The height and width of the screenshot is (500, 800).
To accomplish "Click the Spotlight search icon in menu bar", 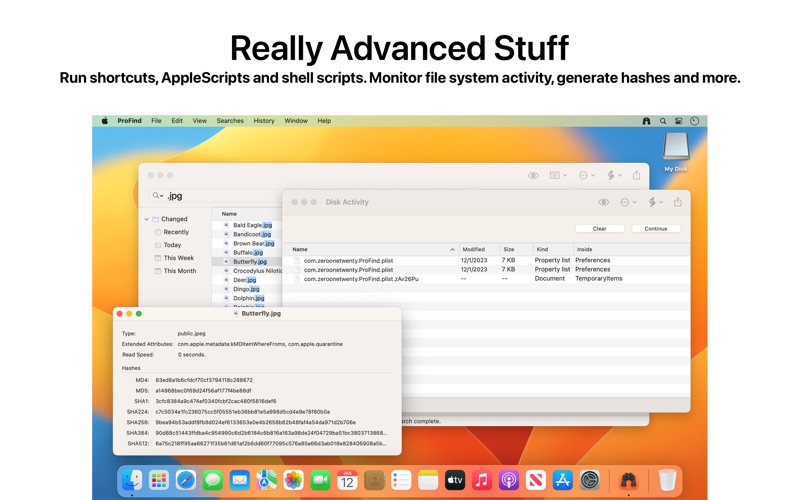I will click(663, 121).
